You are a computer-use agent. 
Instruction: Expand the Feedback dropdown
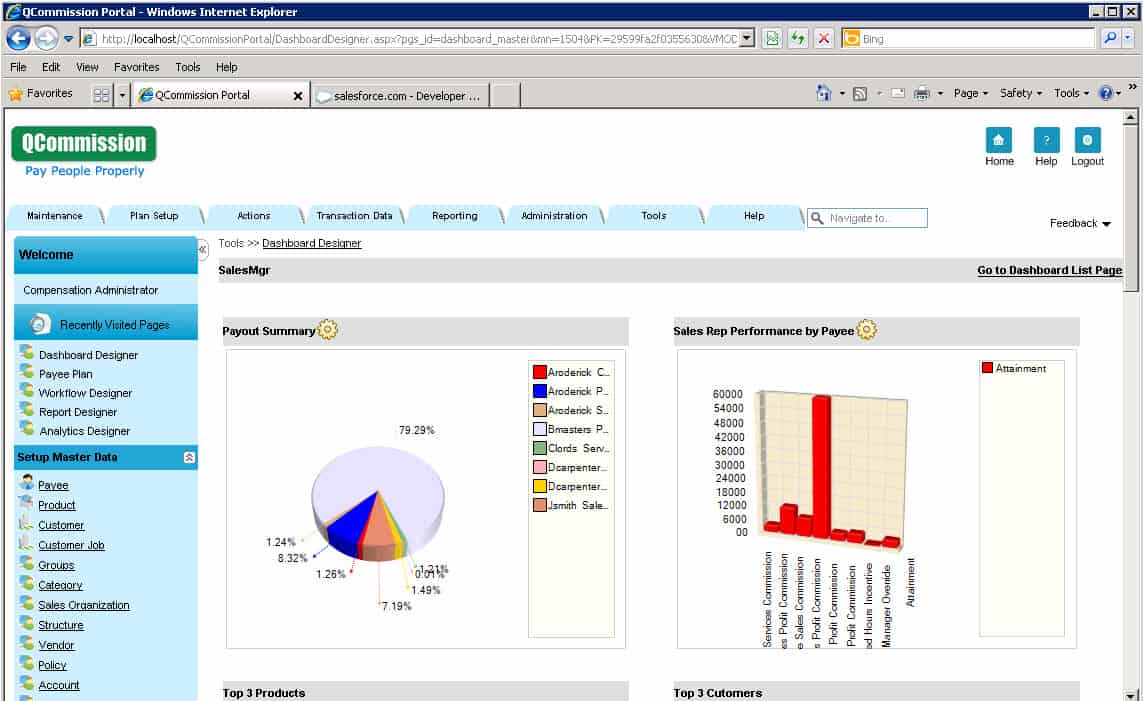click(1080, 223)
